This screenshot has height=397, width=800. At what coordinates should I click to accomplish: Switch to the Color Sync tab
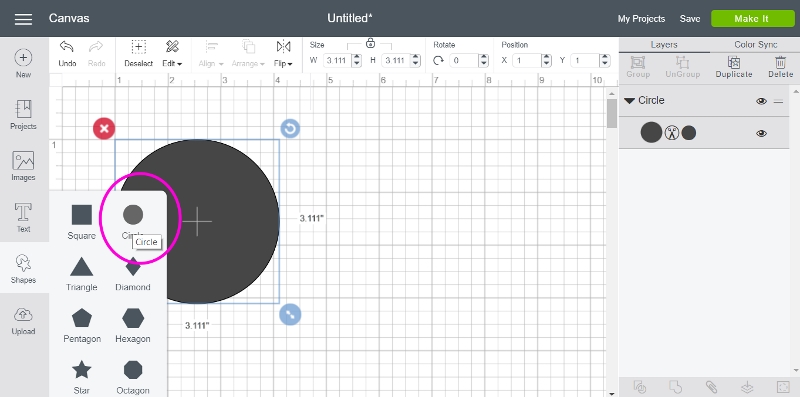click(x=755, y=45)
